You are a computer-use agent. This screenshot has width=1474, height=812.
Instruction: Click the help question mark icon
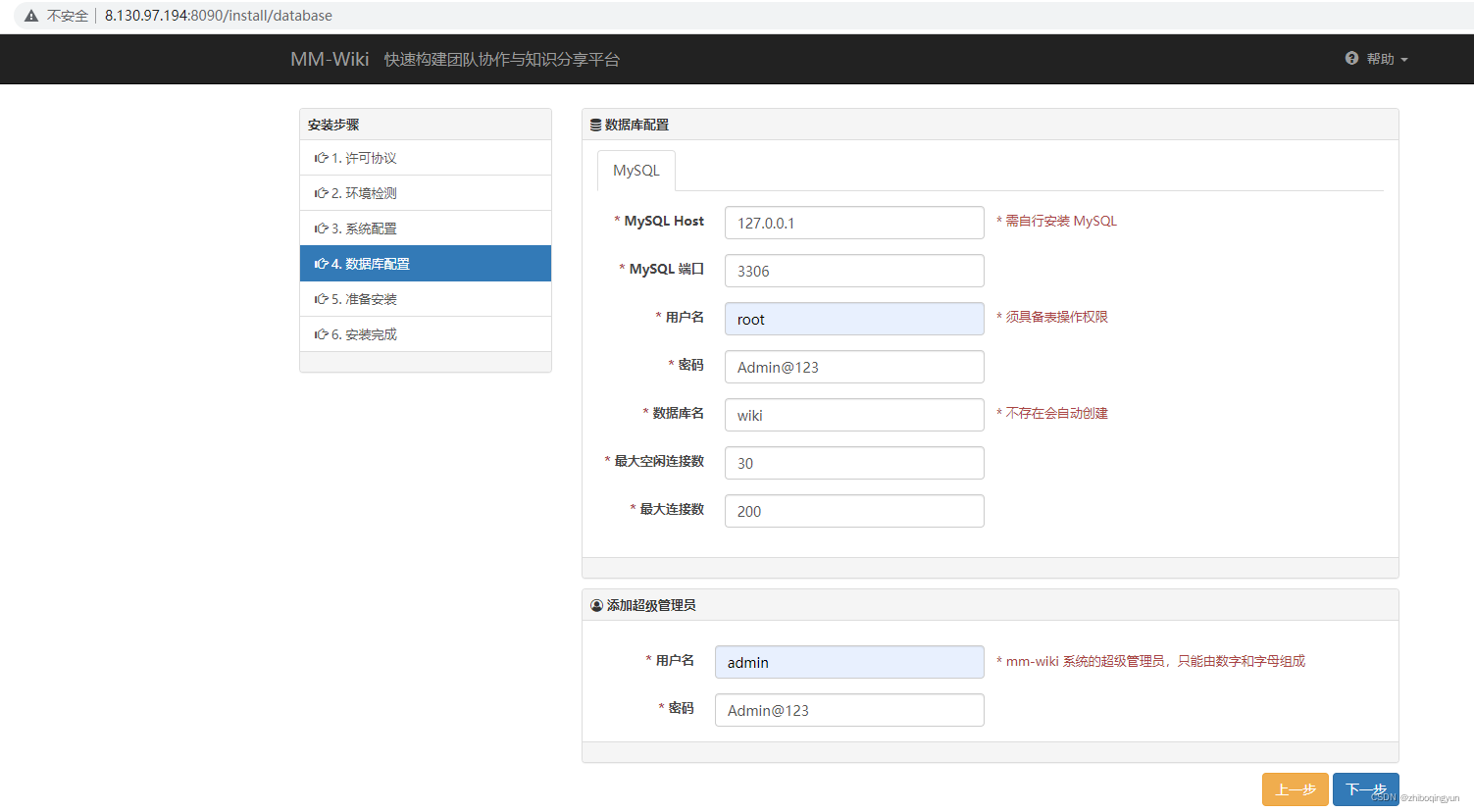point(1352,59)
